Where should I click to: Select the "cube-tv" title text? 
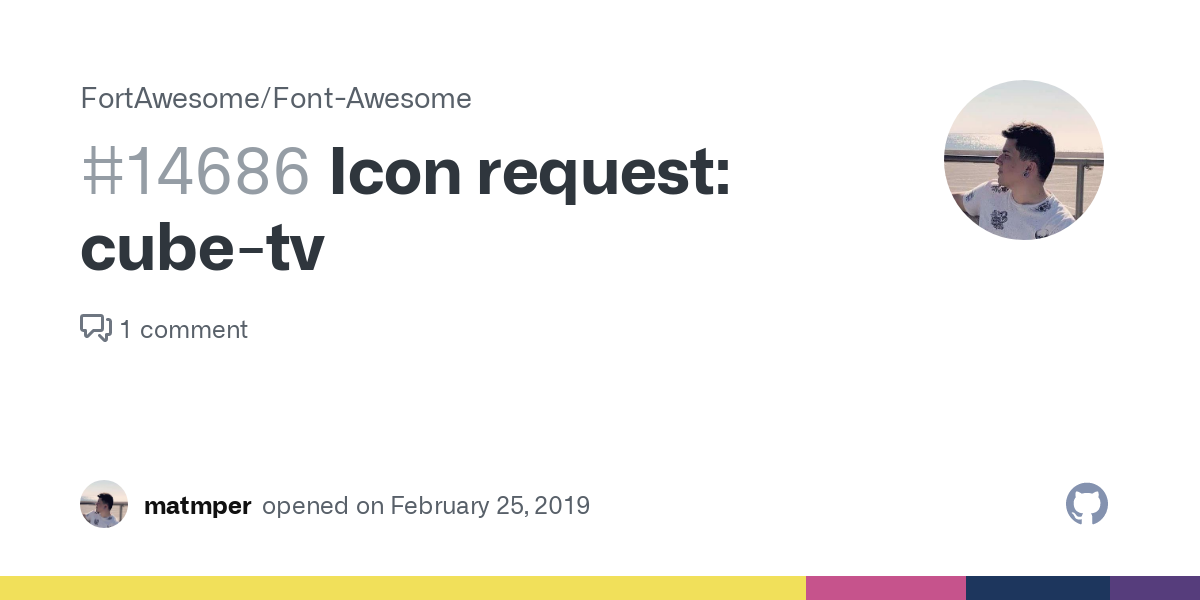202,250
